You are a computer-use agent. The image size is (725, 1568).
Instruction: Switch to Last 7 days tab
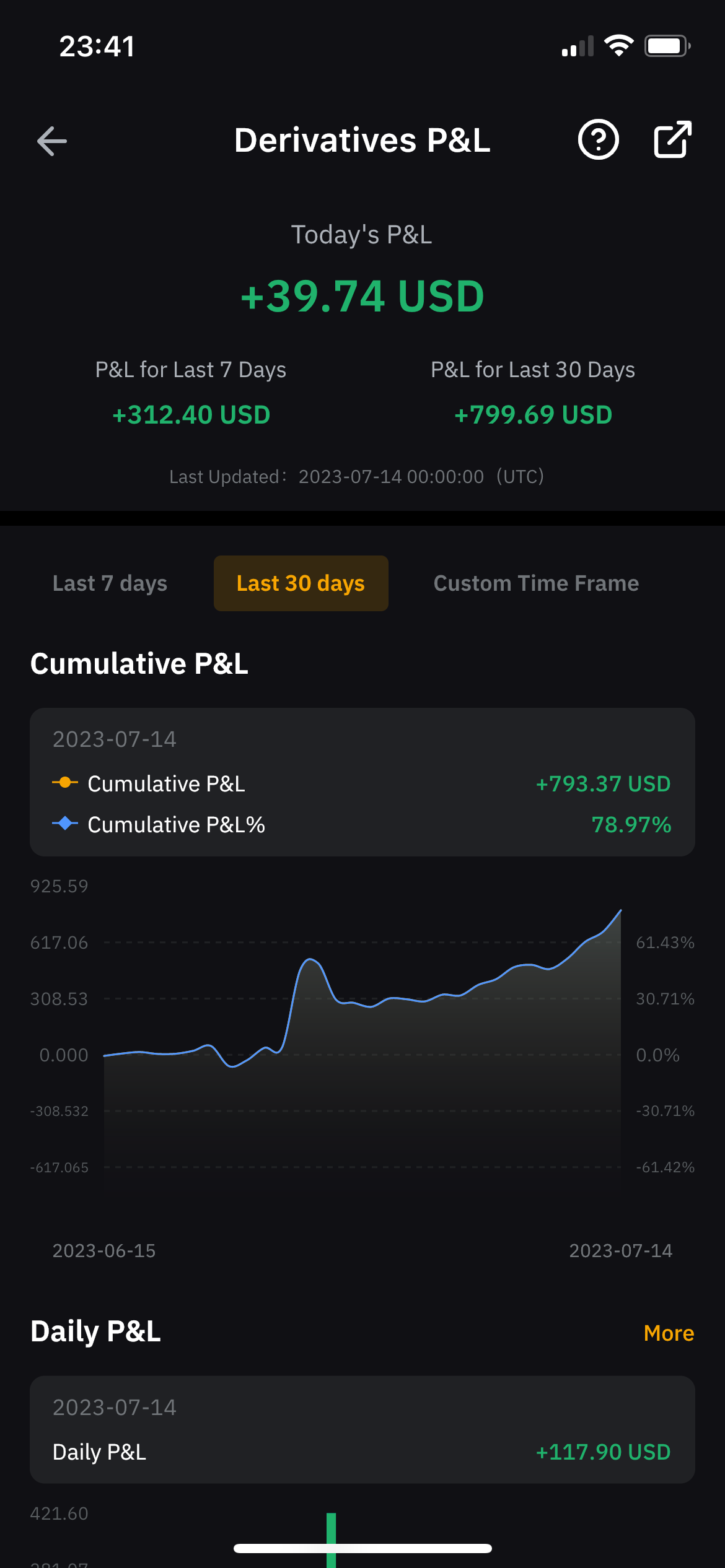point(110,583)
